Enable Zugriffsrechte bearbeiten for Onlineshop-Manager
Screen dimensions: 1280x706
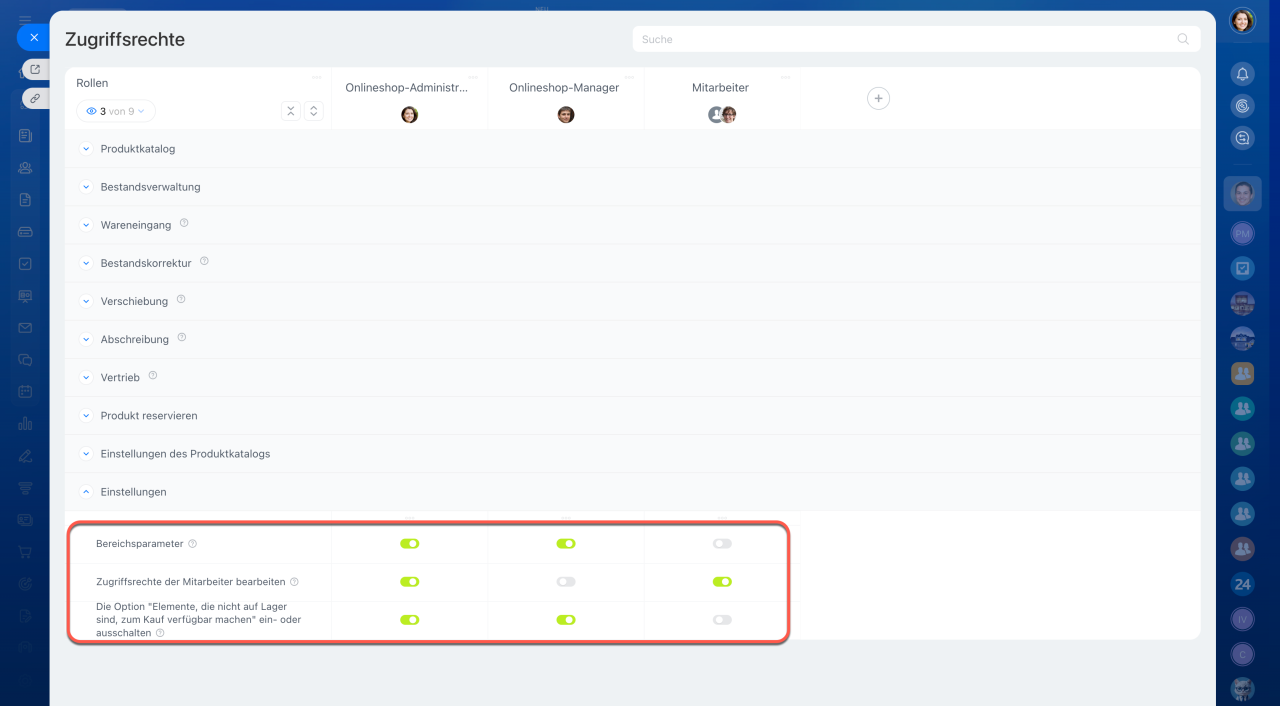[566, 582]
